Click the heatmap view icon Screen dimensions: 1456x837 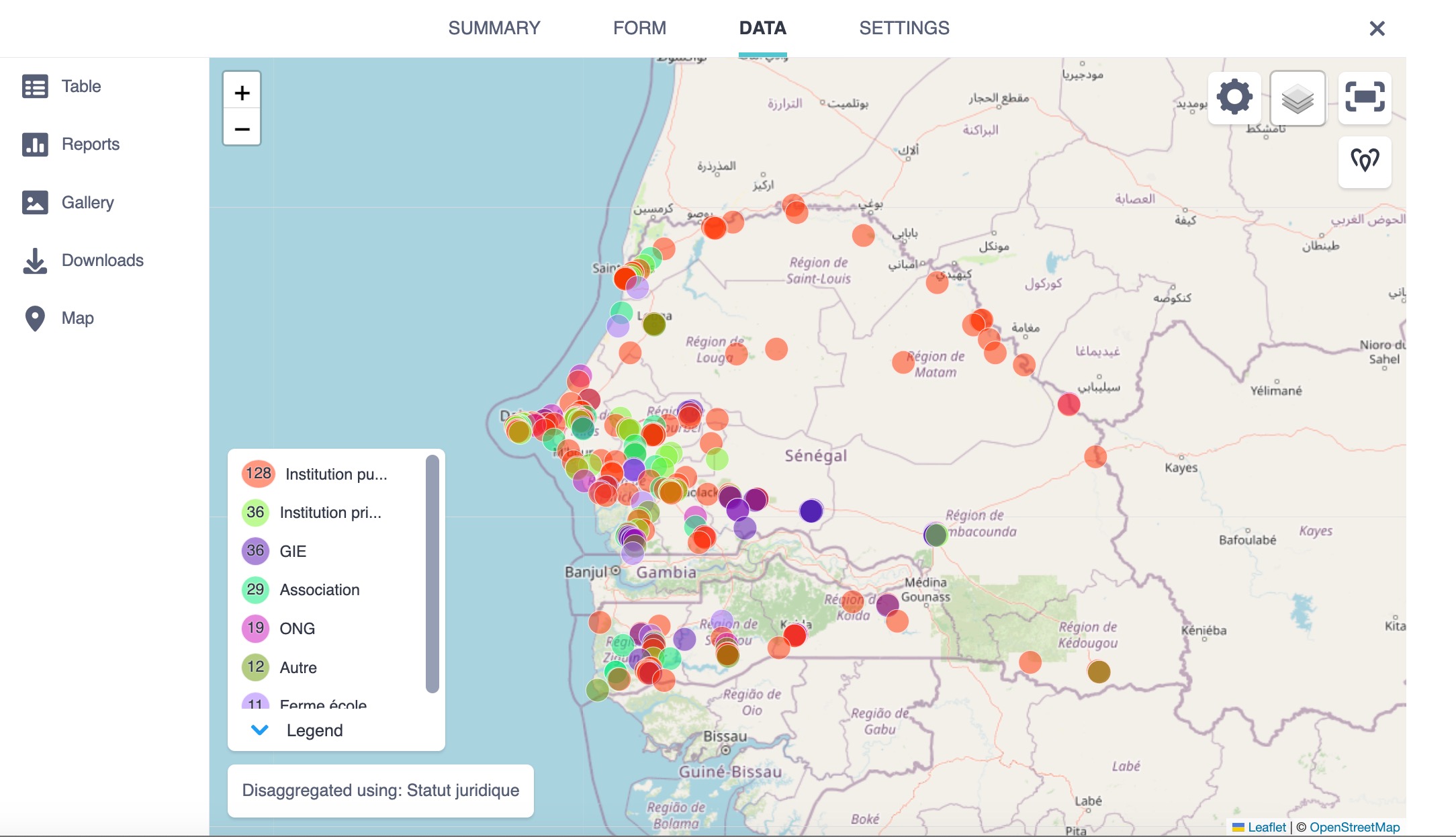[x=1365, y=161]
